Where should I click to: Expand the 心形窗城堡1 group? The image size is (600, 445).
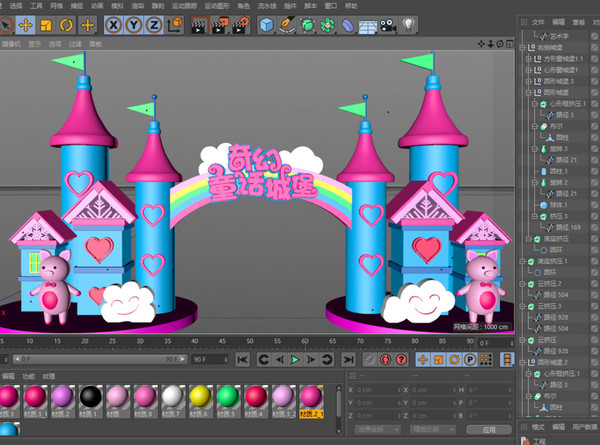tap(528, 70)
